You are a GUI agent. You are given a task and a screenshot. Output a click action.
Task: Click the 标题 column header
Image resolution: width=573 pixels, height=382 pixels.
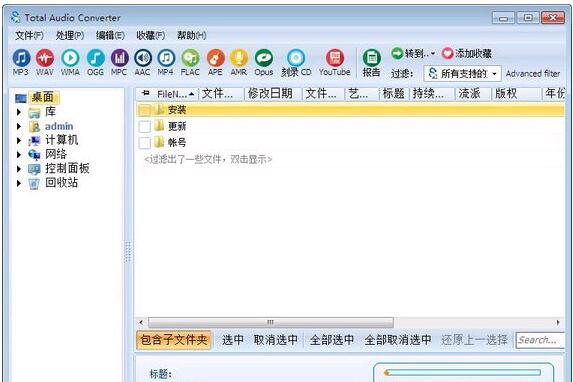click(394, 94)
